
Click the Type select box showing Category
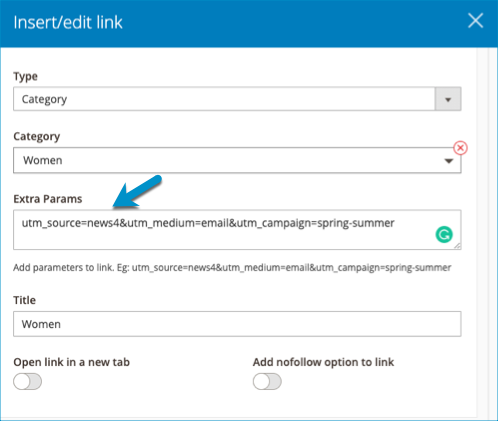coord(237,99)
